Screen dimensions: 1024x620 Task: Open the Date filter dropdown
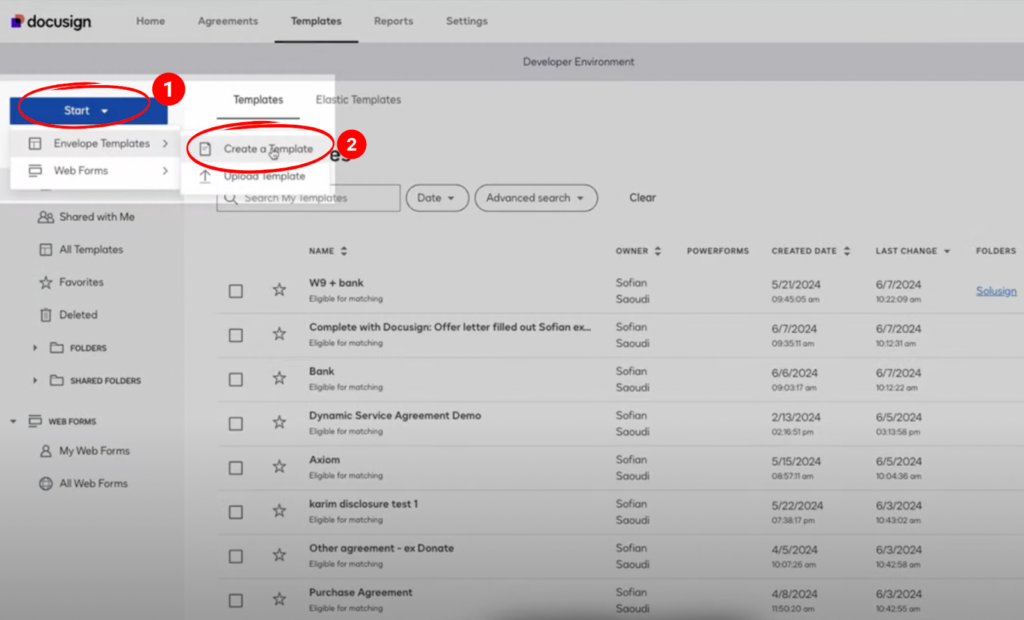click(437, 198)
